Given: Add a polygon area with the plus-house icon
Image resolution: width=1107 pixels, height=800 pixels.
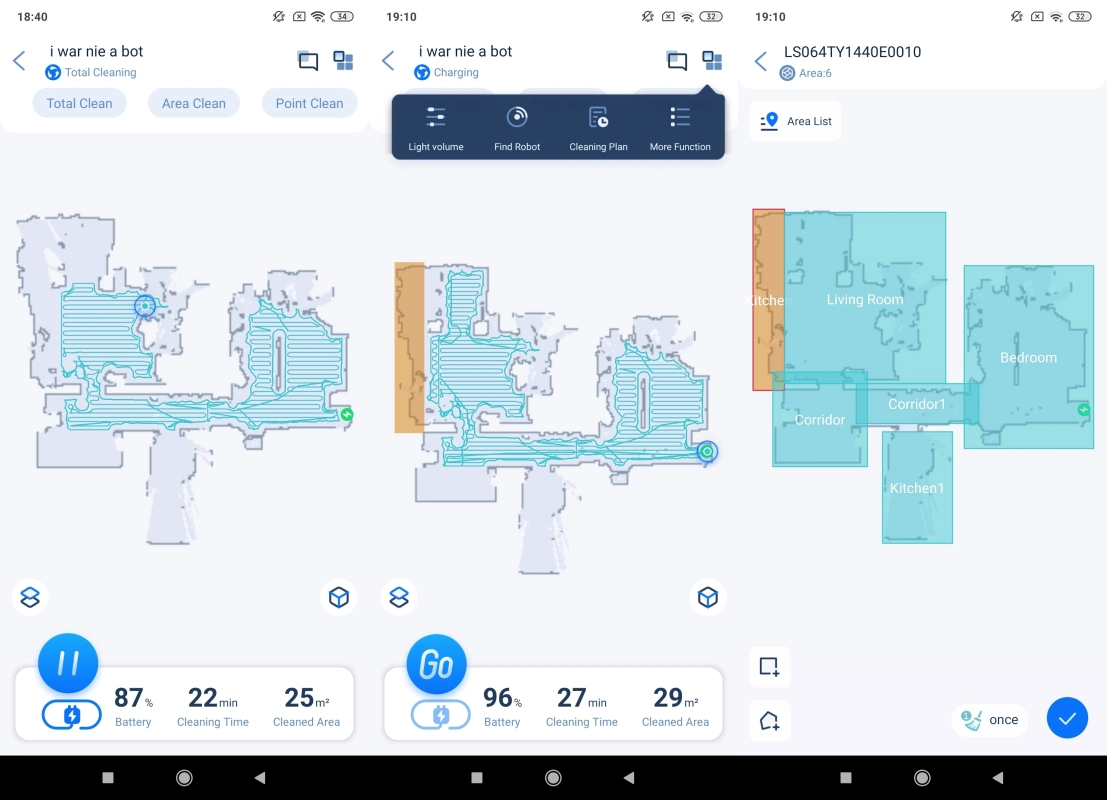Looking at the screenshot, I should (x=770, y=721).
